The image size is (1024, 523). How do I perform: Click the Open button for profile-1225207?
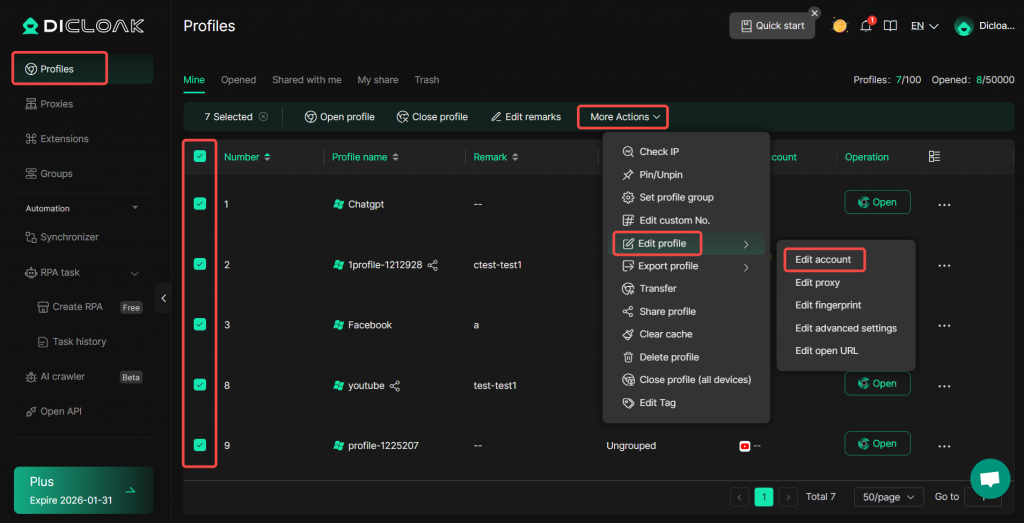coord(877,444)
